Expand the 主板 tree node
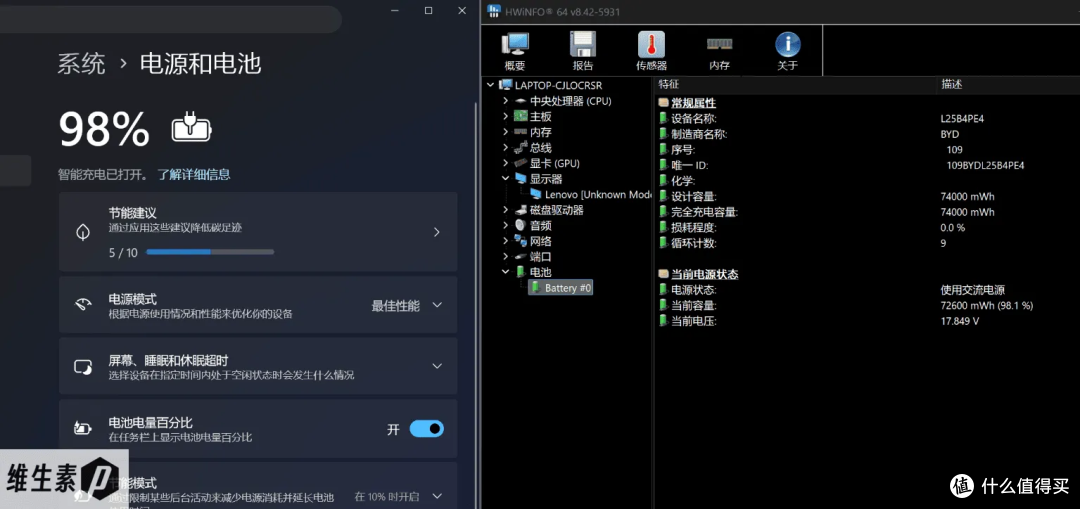This screenshot has height=509, width=1080. coord(506,116)
